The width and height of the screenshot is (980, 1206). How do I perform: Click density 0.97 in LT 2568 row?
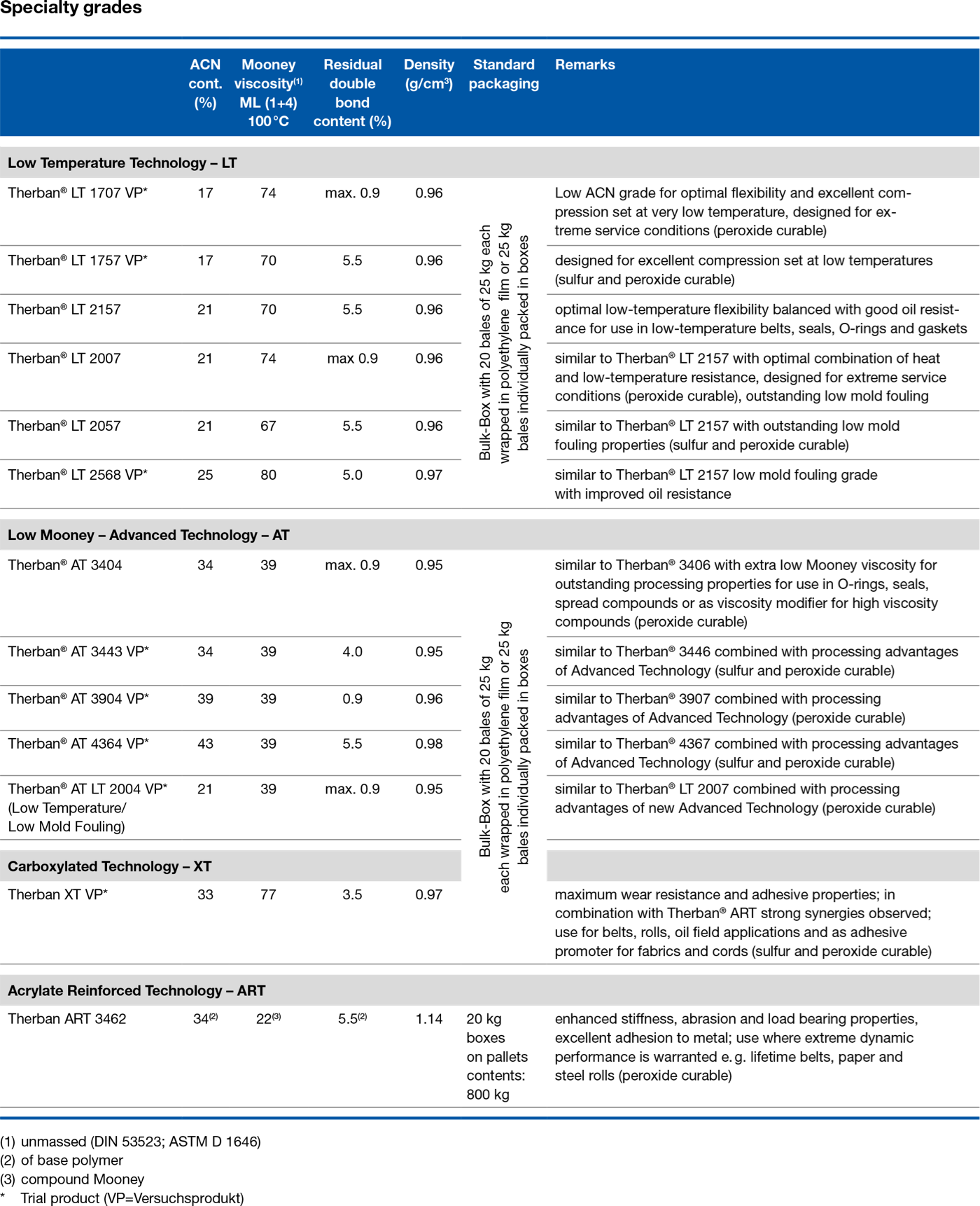pyautogui.click(x=429, y=475)
